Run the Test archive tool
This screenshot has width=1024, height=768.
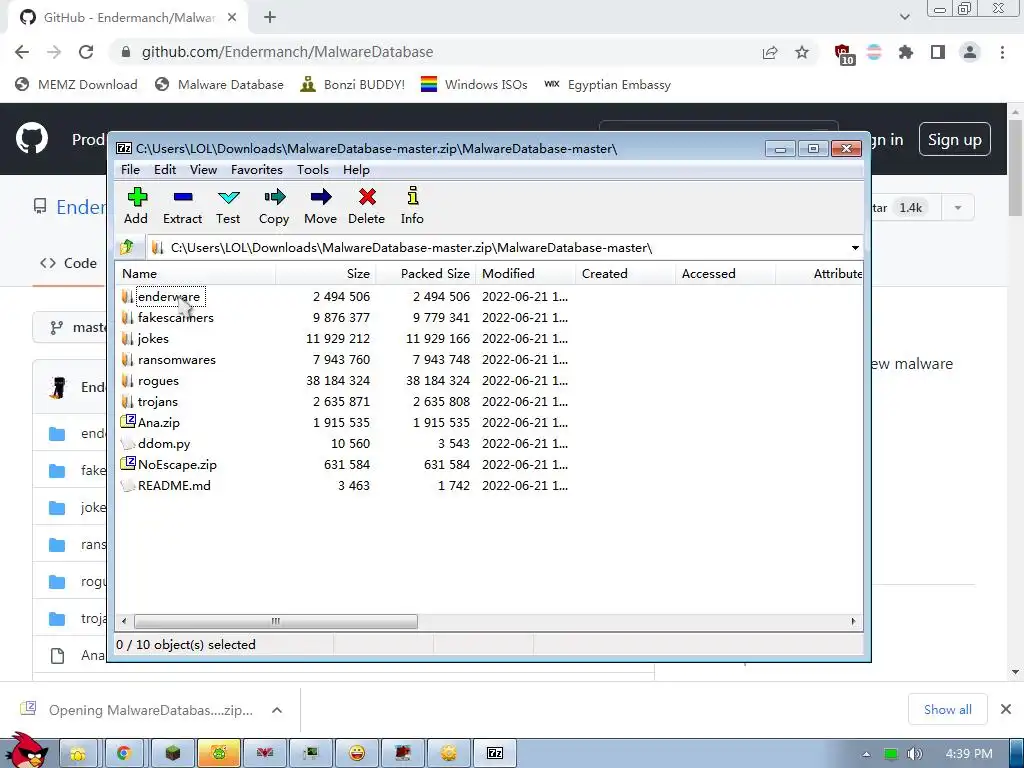click(x=229, y=197)
